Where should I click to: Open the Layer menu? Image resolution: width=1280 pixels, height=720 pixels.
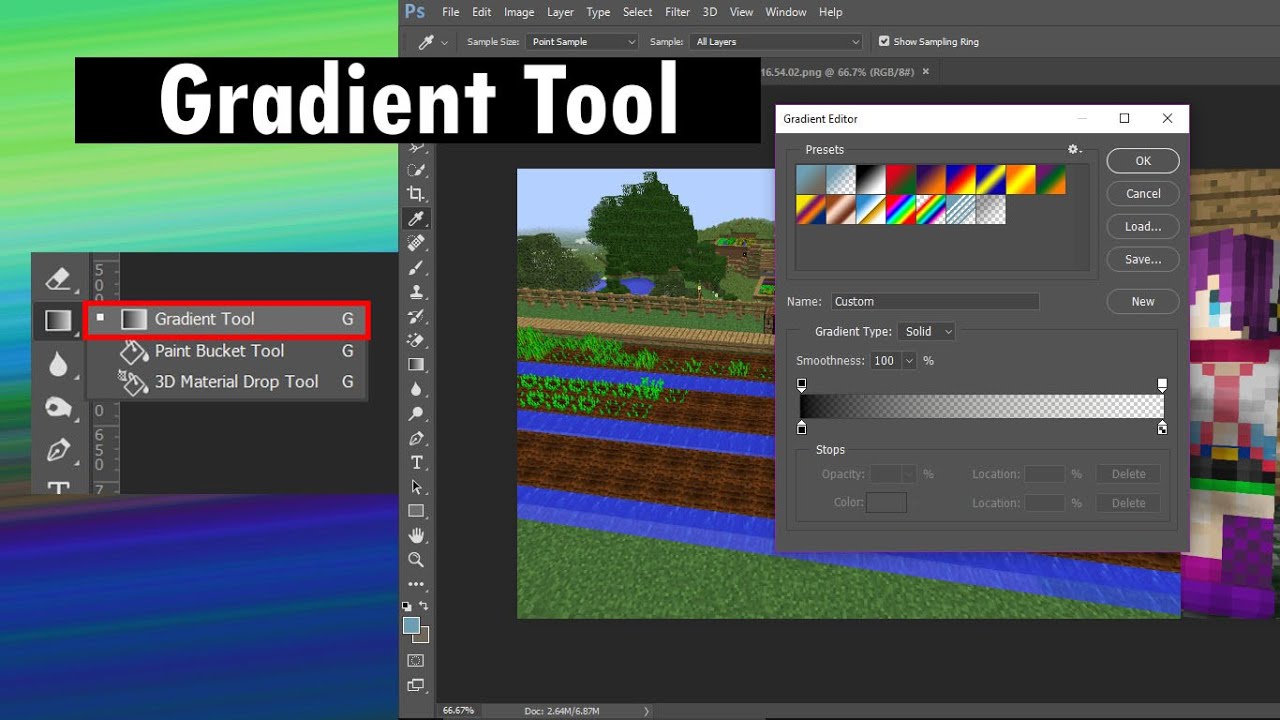tap(561, 12)
